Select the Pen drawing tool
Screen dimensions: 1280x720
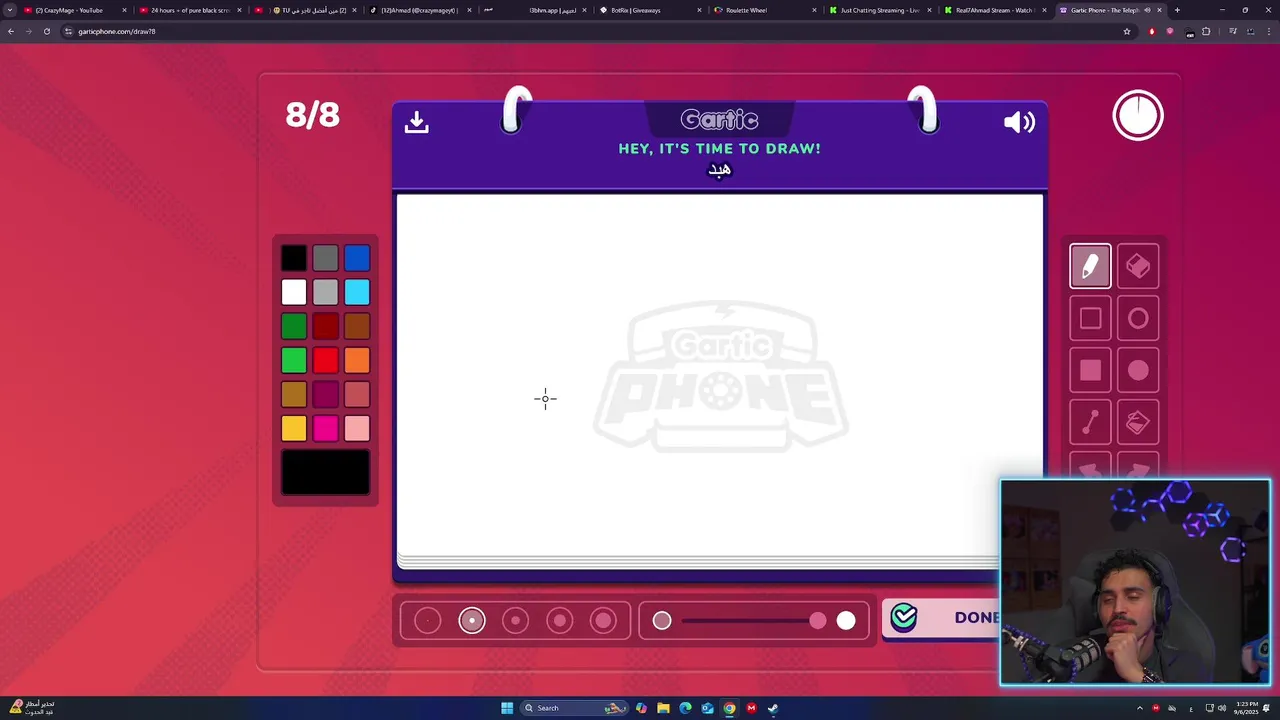click(x=1090, y=266)
